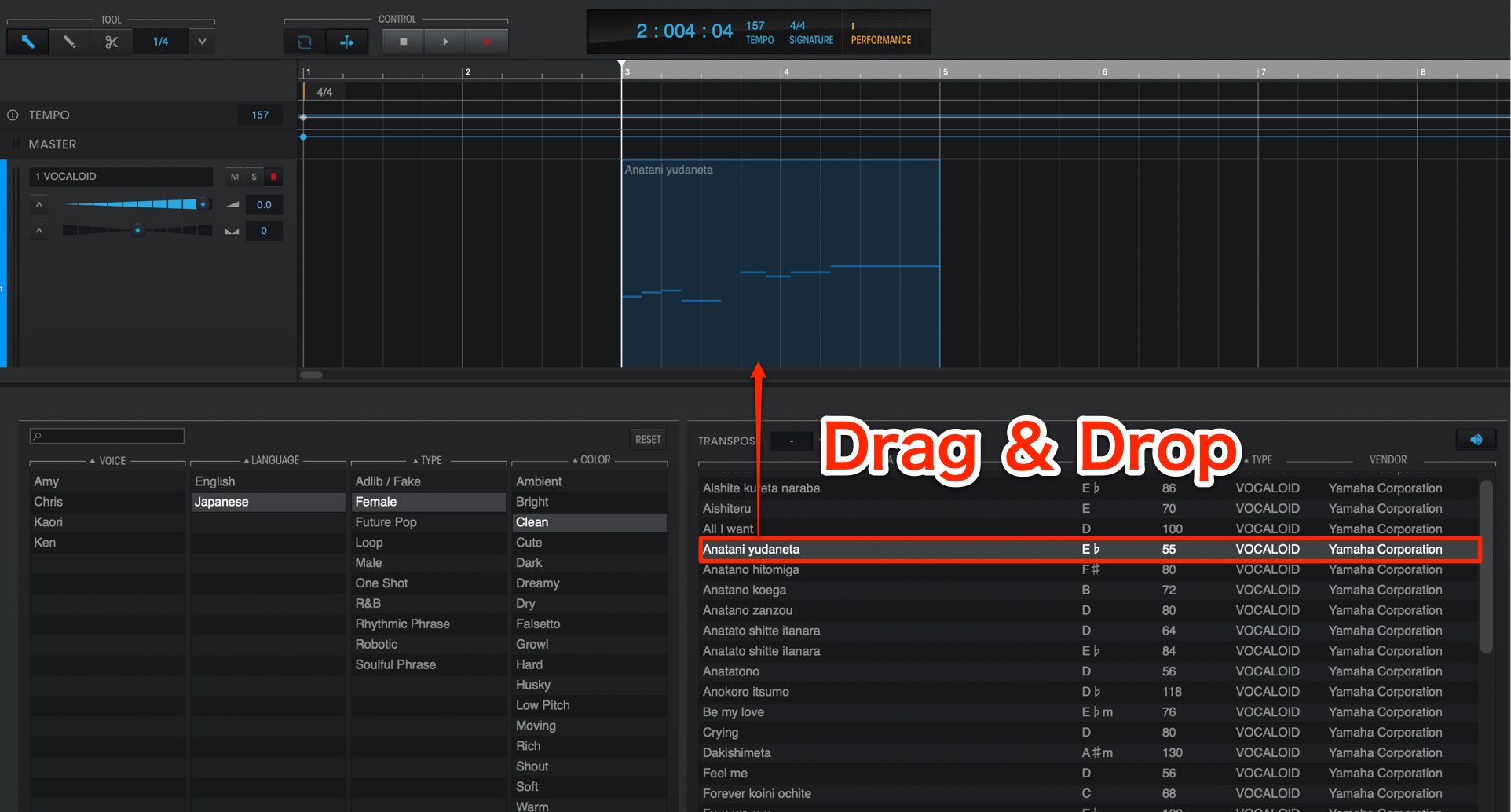Click the playhead marker at bar 3

click(x=621, y=64)
